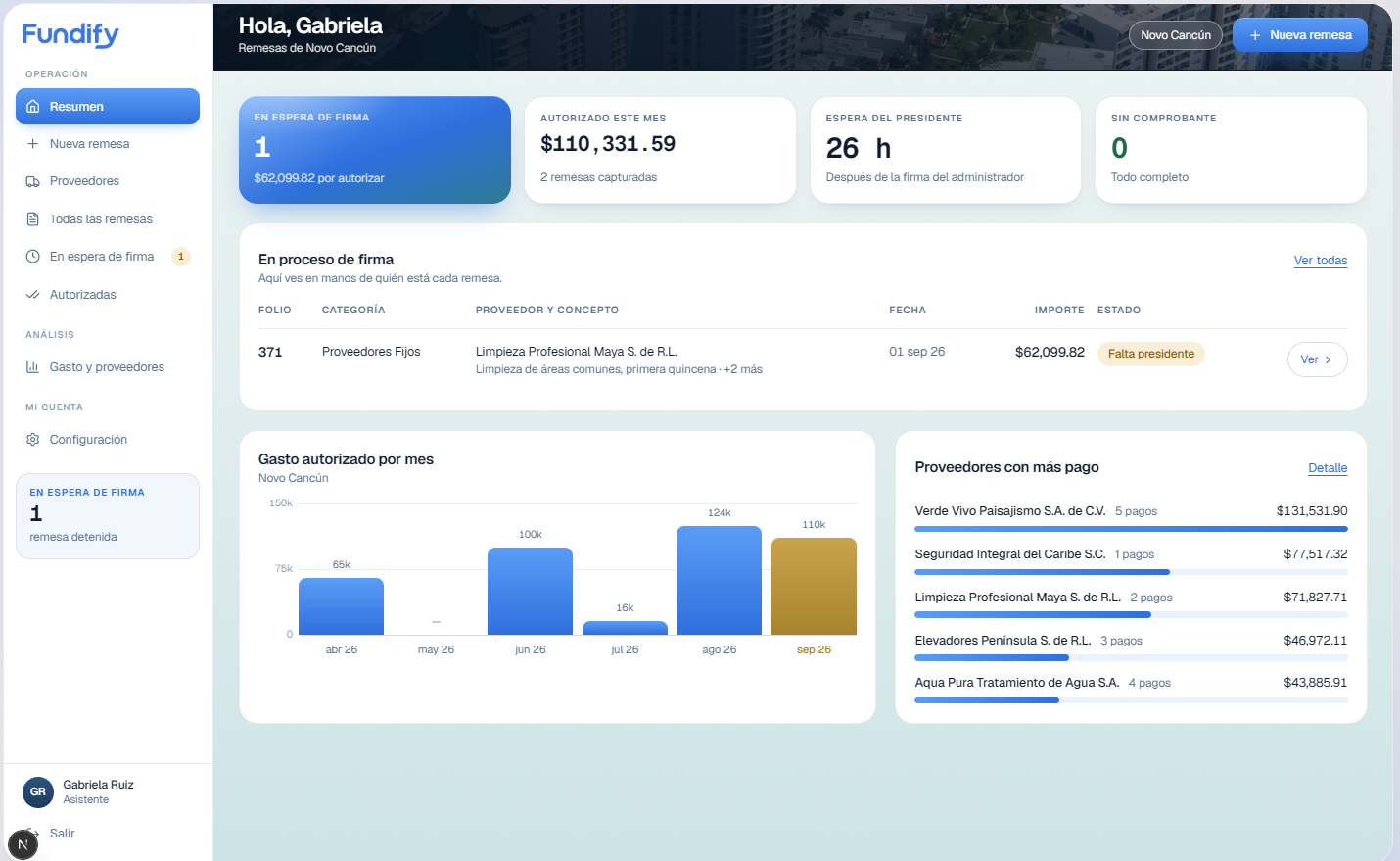Viewport: 1400px width, 861px height.
Task: Click the Sin comprobante card
Action: tap(1231, 150)
